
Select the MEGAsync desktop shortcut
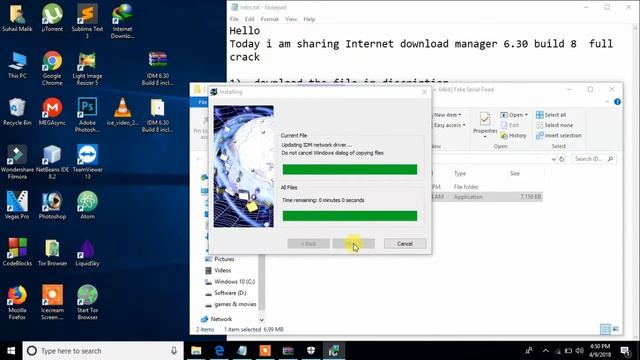click(x=52, y=111)
